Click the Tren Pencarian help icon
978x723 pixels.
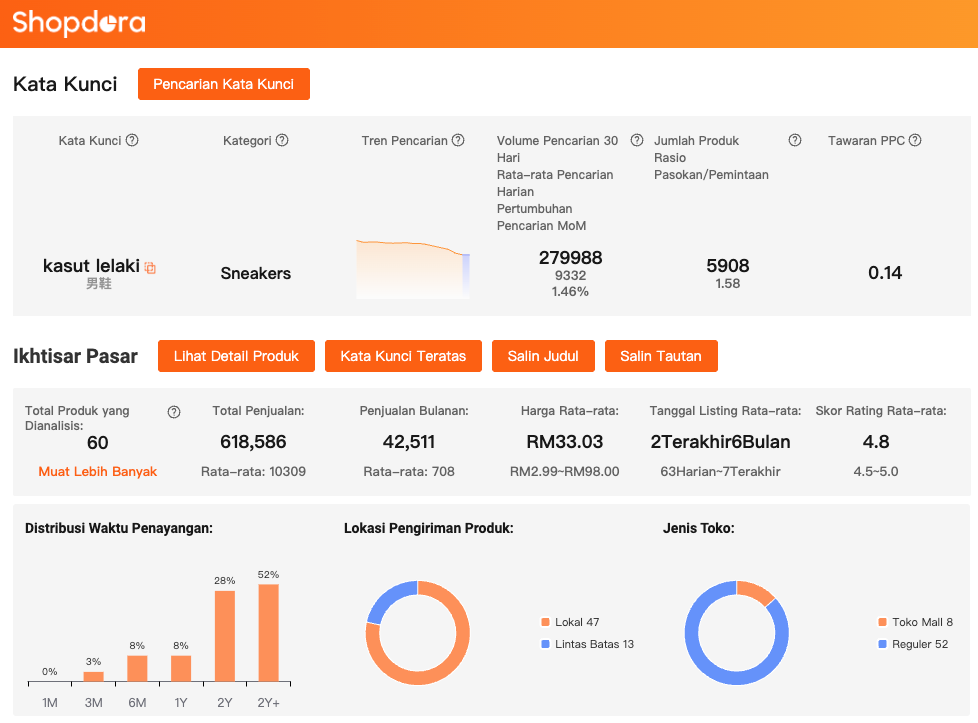tap(458, 141)
